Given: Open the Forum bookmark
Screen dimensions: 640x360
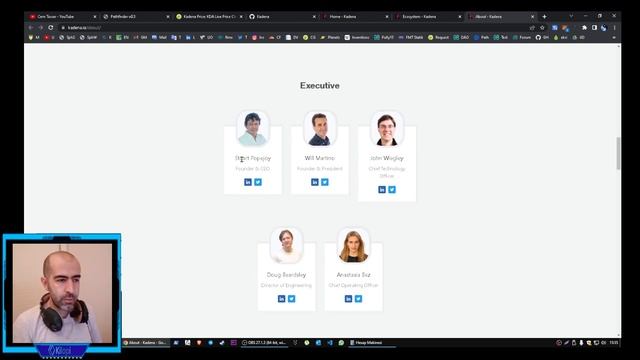Looking at the screenshot, I should pyautogui.click(x=522, y=37).
